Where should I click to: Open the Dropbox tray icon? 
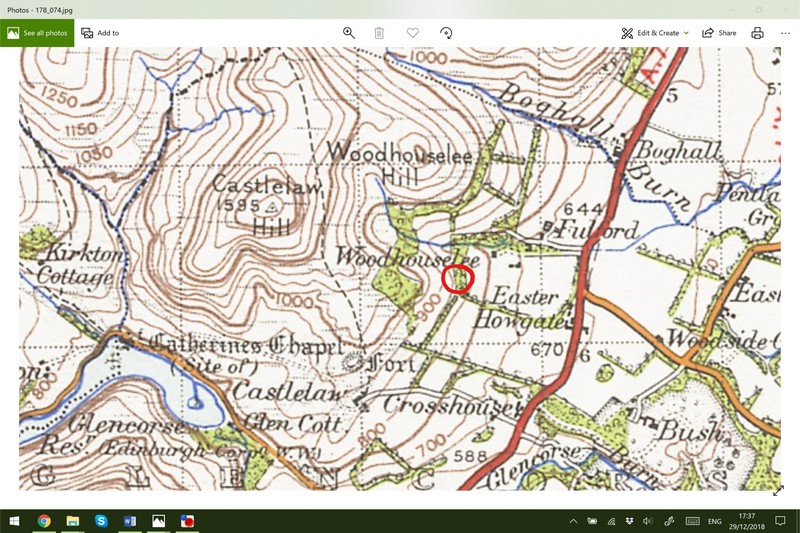[x=629, y=521]
